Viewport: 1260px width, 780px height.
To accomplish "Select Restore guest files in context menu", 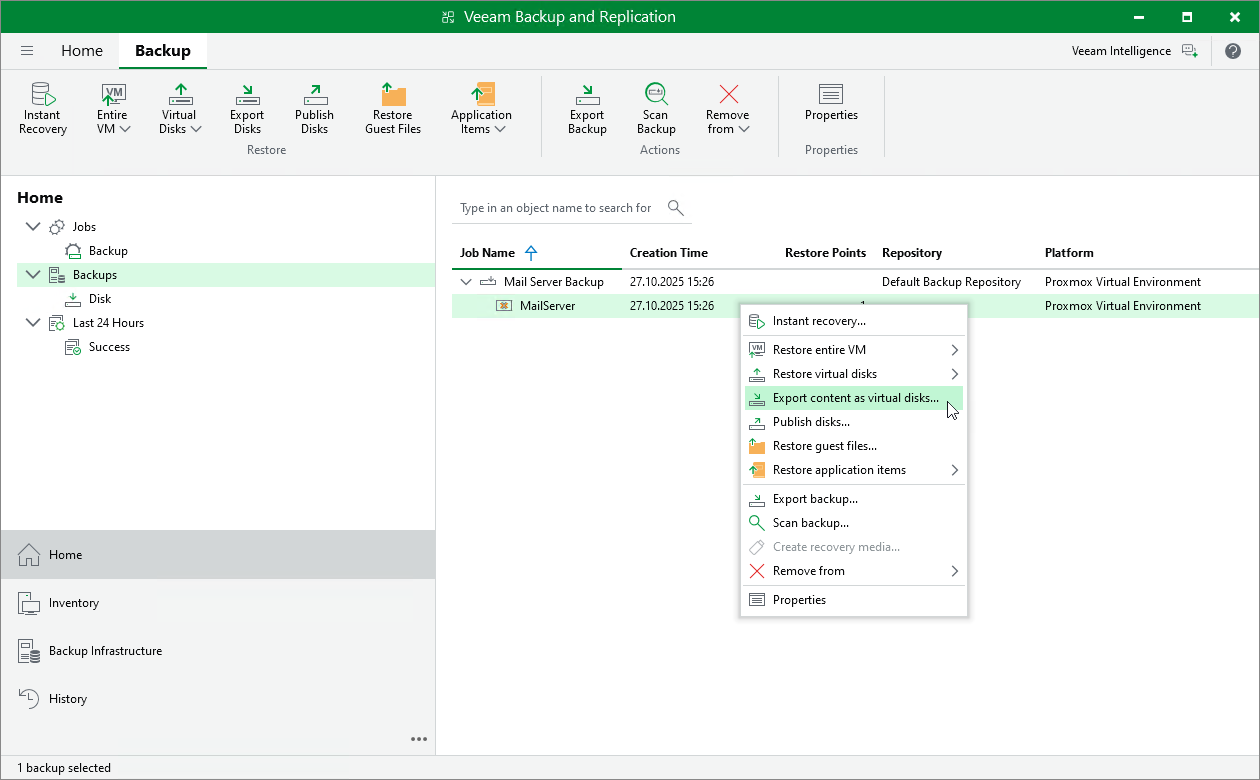I will pos(824,446).
